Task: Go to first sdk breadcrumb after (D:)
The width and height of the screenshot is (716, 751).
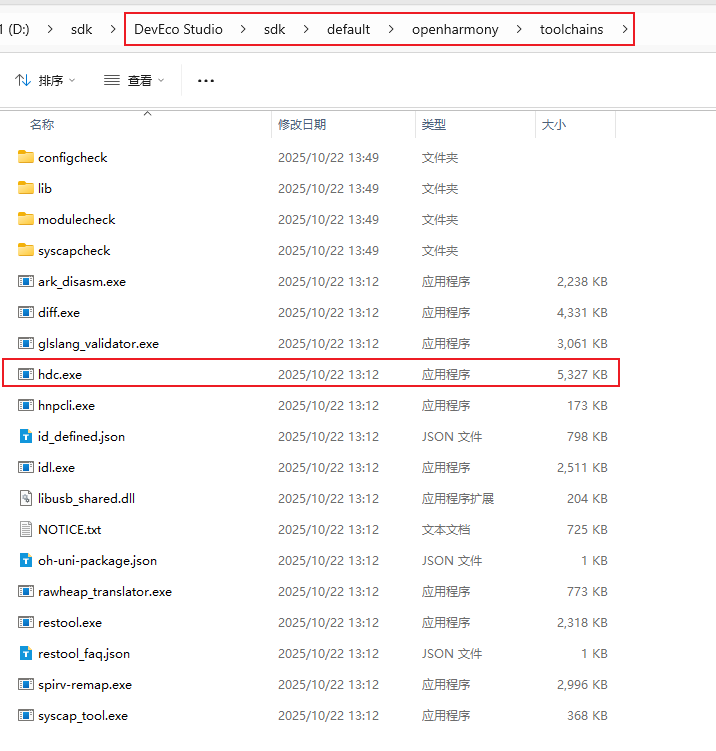Action: click(81, 29)
